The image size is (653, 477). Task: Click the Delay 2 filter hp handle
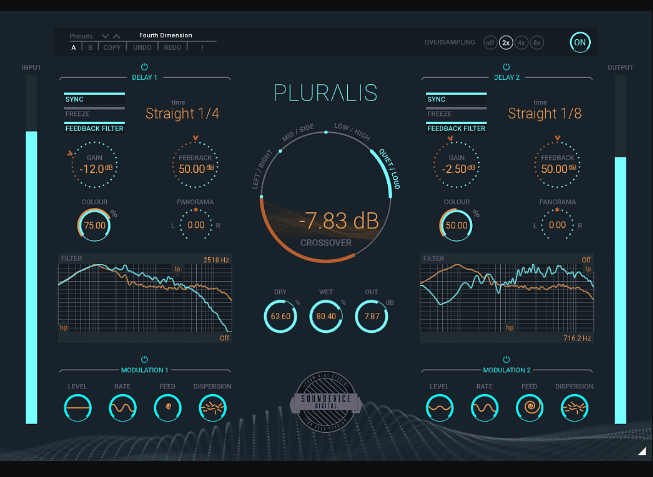point(509,327)
